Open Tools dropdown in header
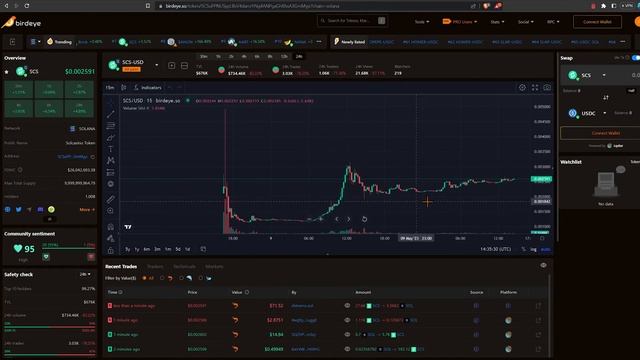The width and height of the screenshot is (640, 360). [422, 22]
